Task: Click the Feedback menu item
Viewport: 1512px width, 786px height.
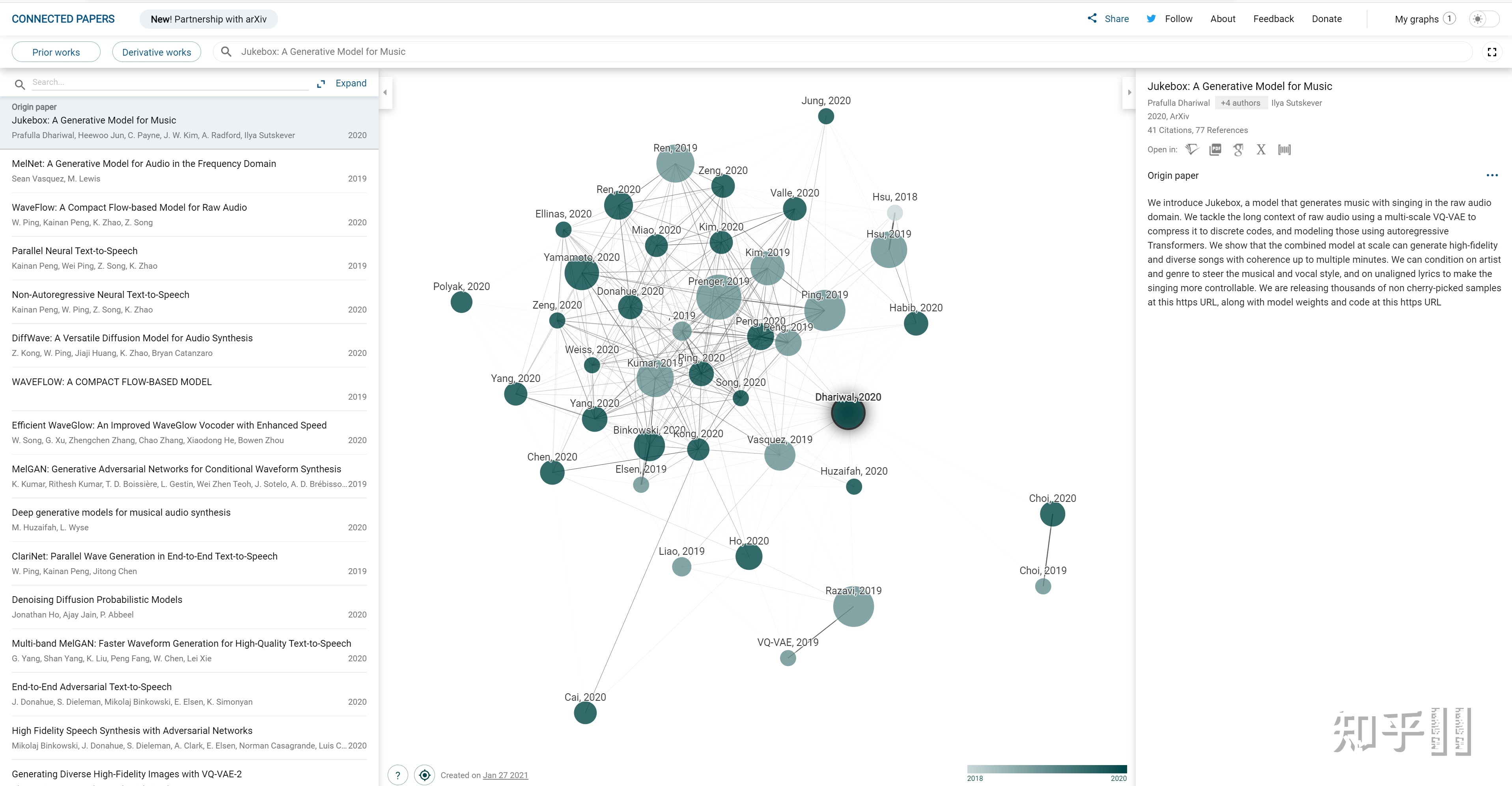Action: coord(1272,18)
